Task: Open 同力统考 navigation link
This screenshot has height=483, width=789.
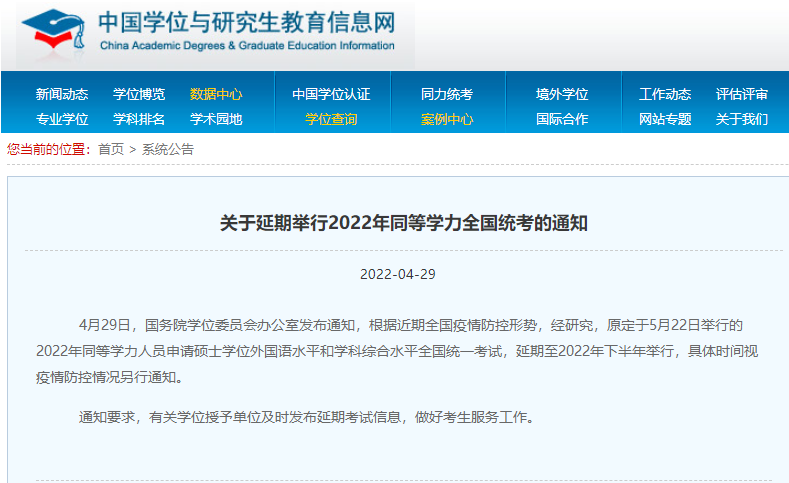Action: (x=447, y=95)
